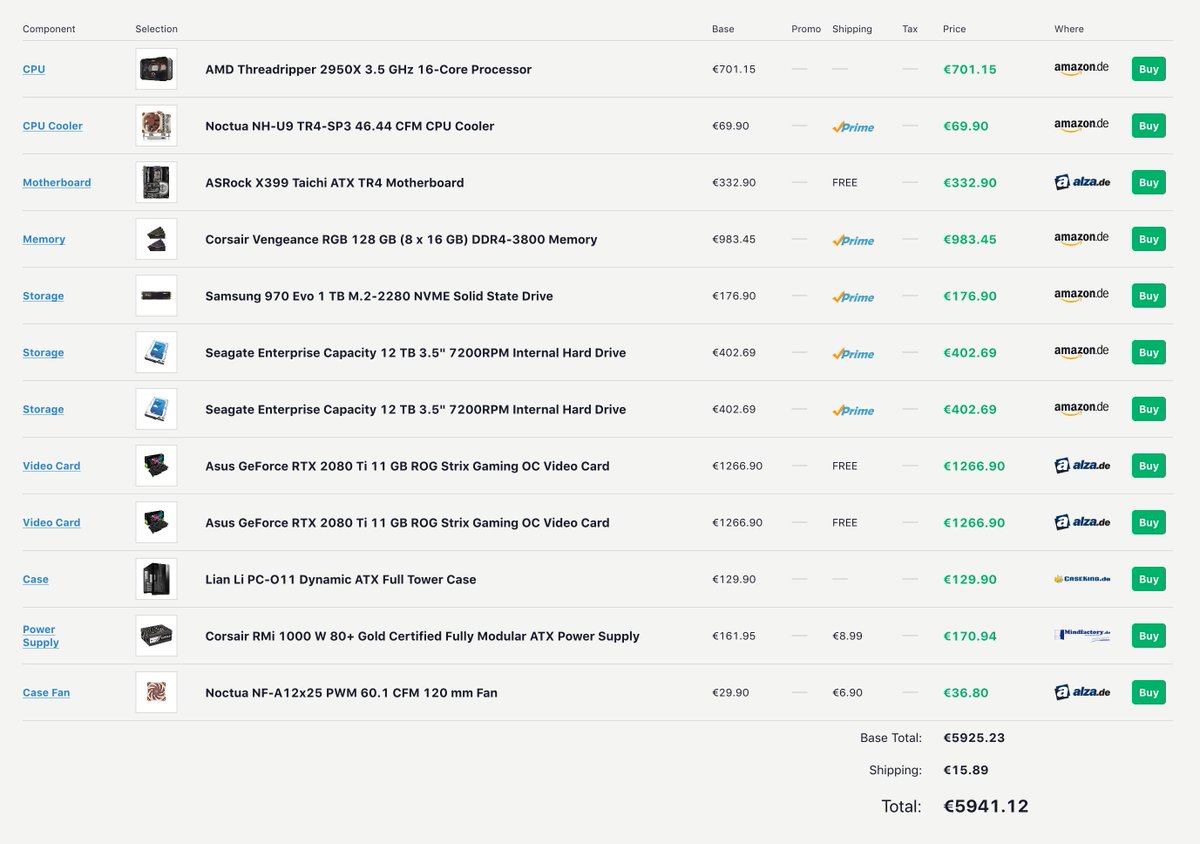Click Storage link in Samsung 970 Evo row
The height and width of the screenshot is (844, 1200).
43,296
